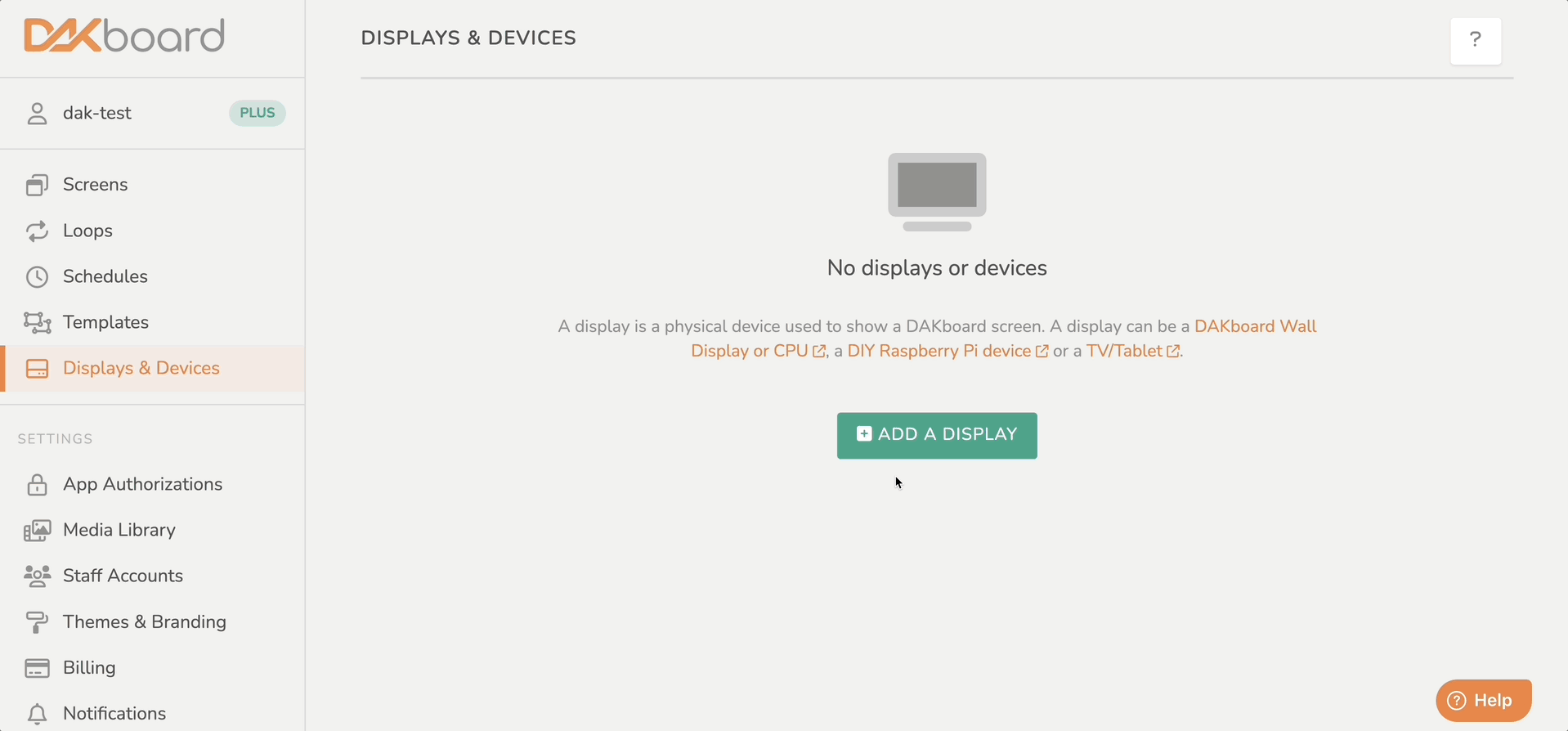The width and height of the screenshot is (1568, 731).
Task: Click the PLUS plan badge
Action: pos(258,113)
